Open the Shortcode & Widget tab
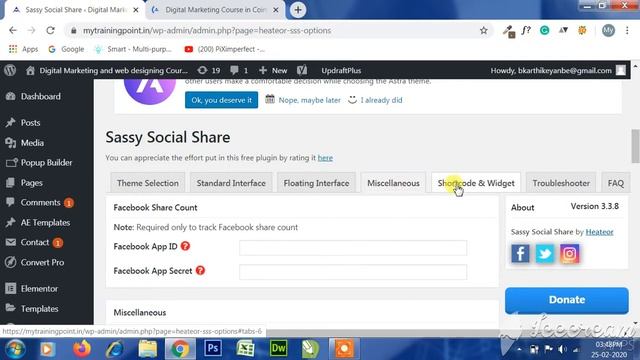 click(x=476, y=183)
